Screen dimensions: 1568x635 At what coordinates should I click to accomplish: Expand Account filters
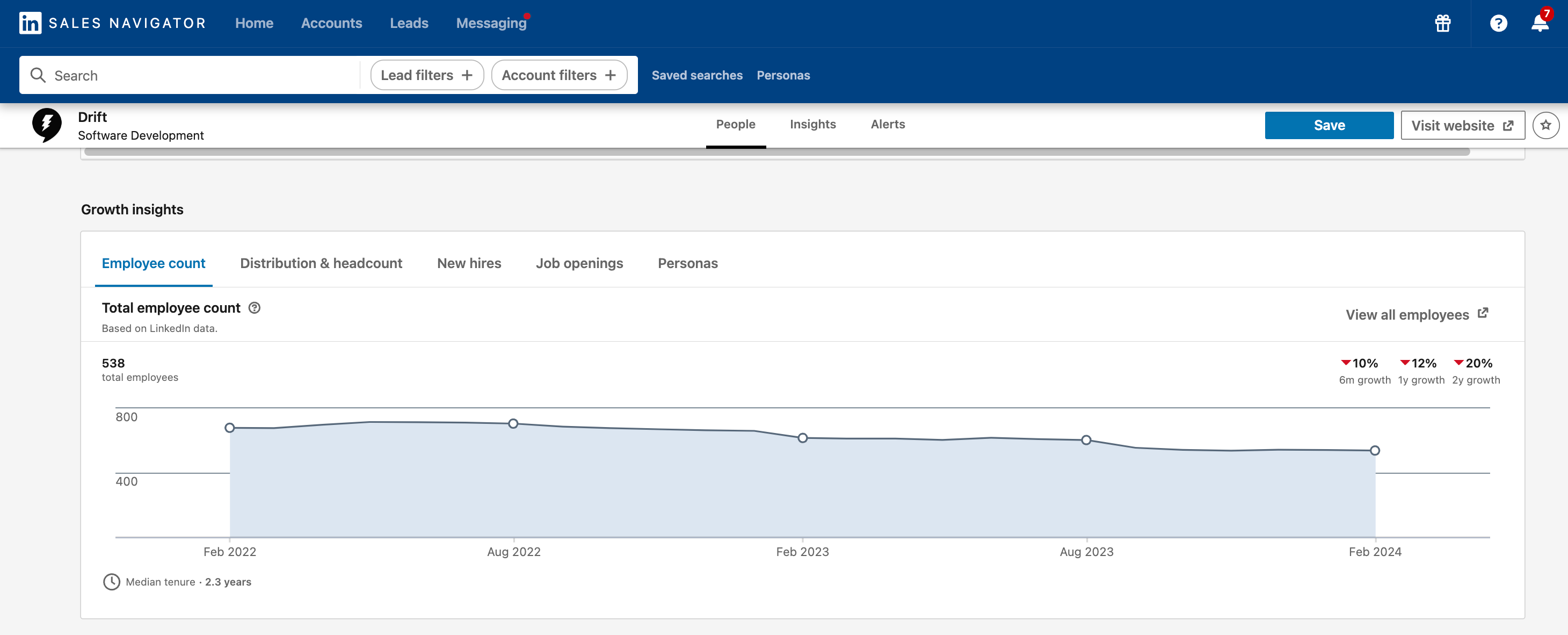[559, 75]
